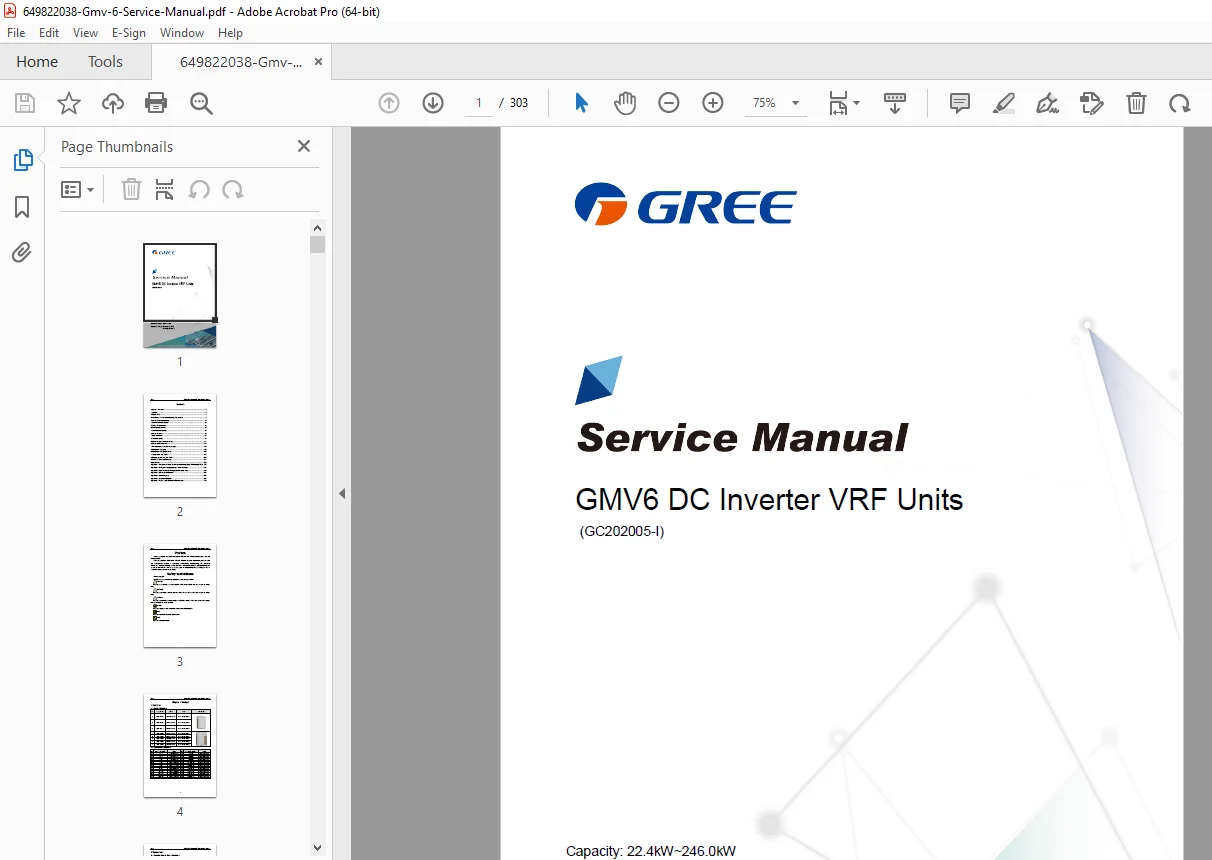The image size is (1212, 860).
Task: Click the Delete page trash icon in toolbar
Action: coord(1136,103)
